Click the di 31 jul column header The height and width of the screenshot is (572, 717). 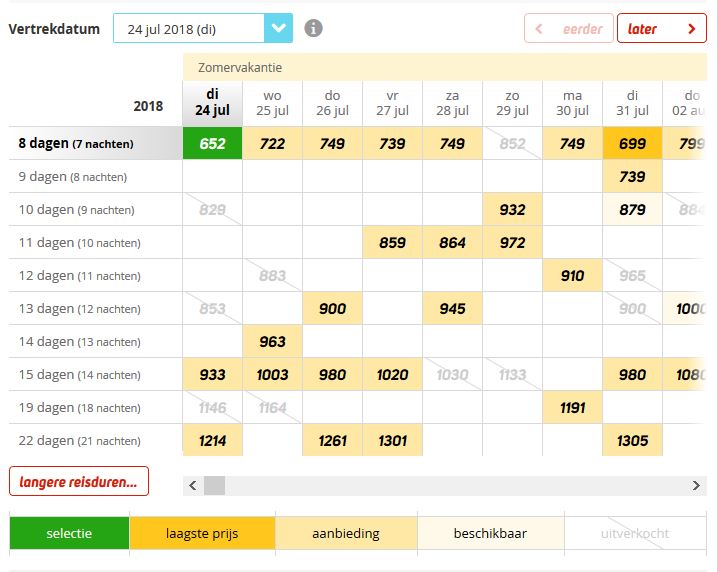[632, 103]
